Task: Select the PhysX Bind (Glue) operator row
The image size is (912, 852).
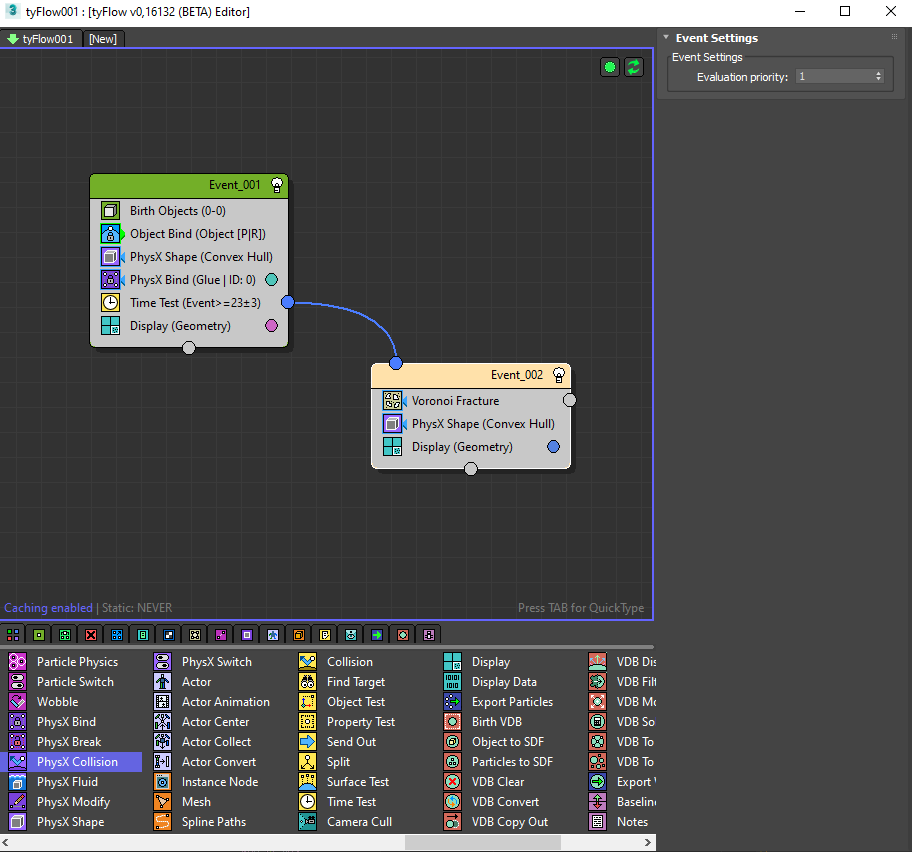Action: tap(188, 280)
